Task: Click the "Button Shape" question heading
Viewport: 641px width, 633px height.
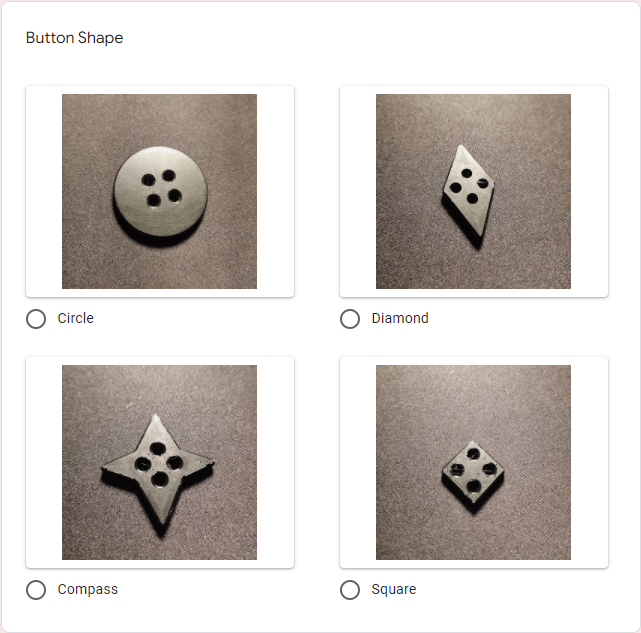Action: click(x=74, y=38)
